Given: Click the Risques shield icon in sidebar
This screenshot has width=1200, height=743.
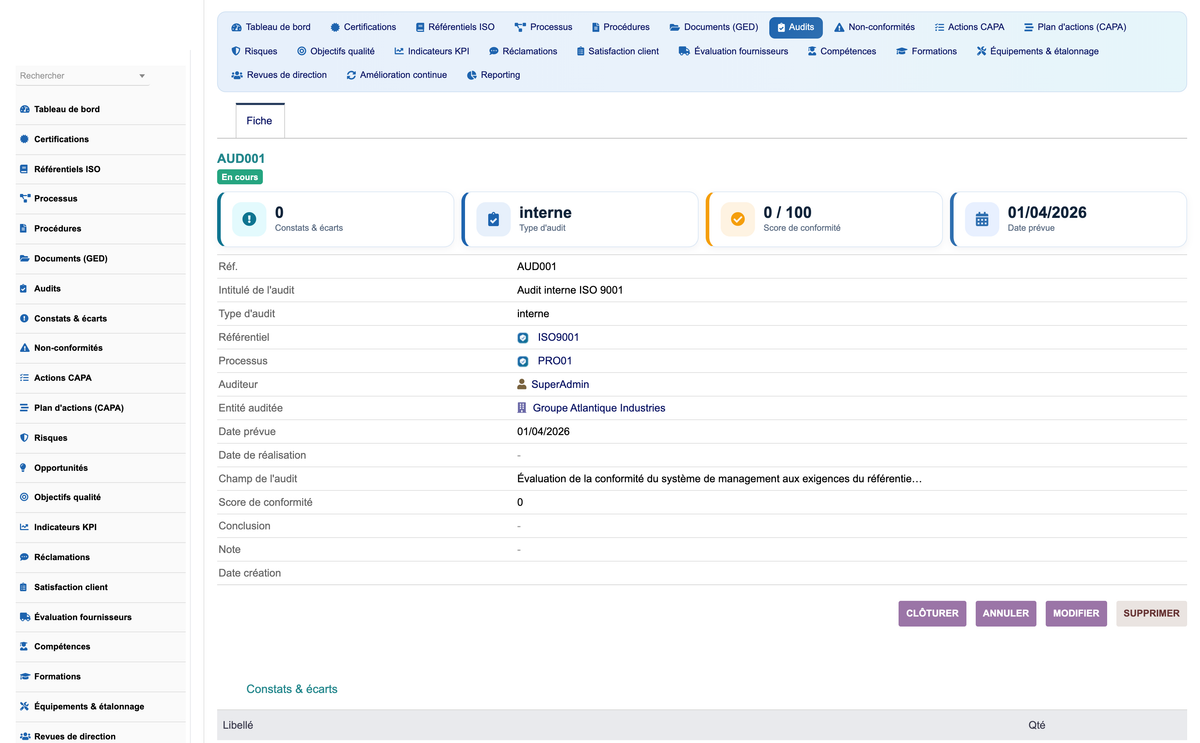Looking at the screenshot, I should 25,438.
